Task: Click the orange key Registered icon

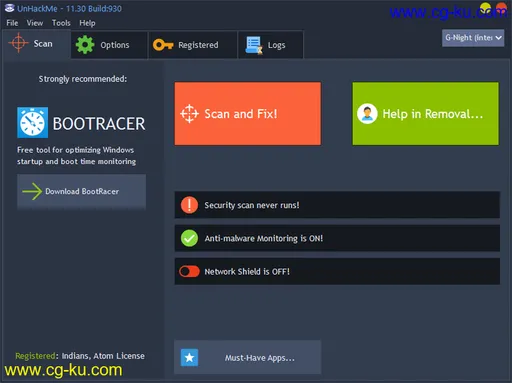Action: pyautogui.click(x=163, y=45)
